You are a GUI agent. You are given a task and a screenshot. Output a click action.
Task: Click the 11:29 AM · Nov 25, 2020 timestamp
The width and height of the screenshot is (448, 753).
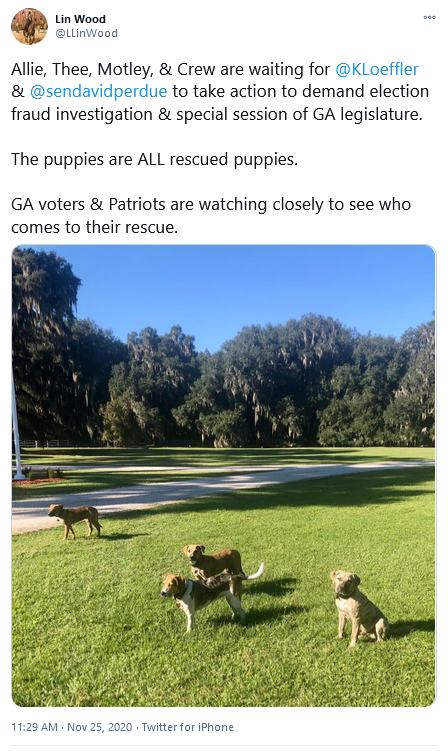(72, 727)
